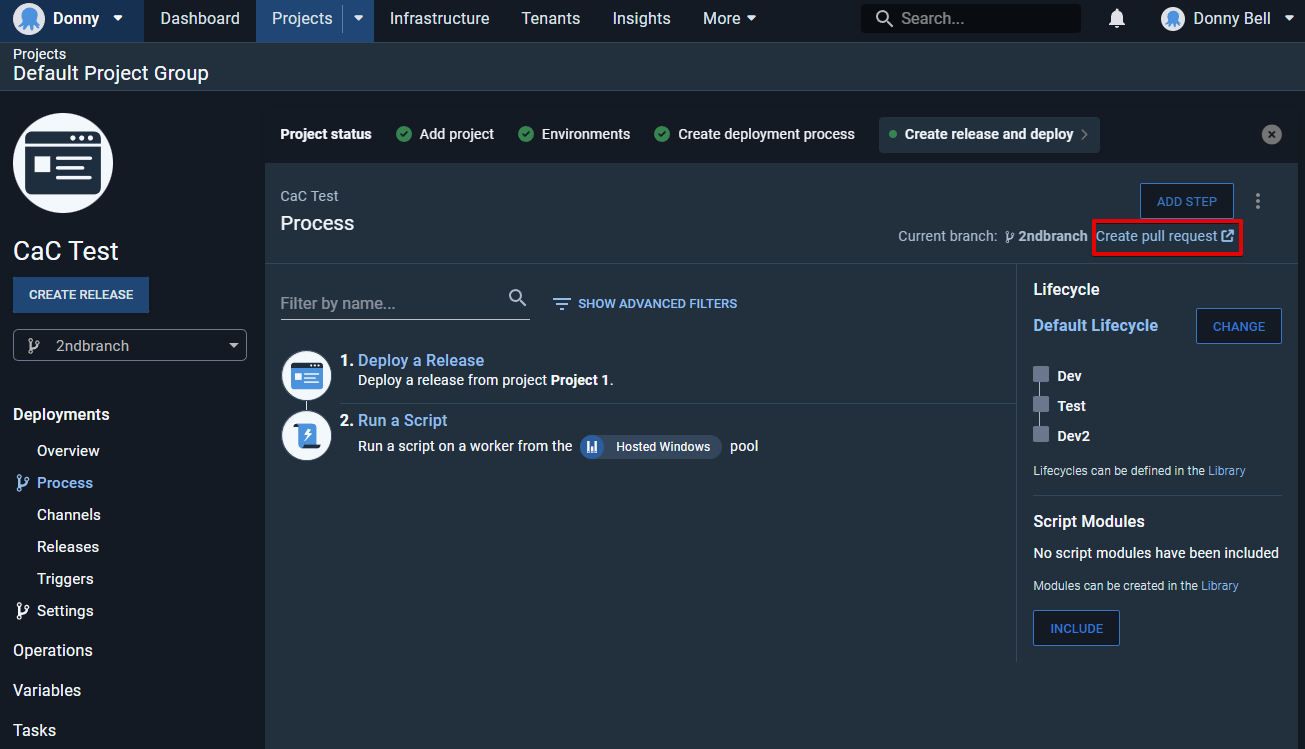Click the Hosted Windows worker pool chip
This screenshot has height=749, width=1305.
(650, 447)
